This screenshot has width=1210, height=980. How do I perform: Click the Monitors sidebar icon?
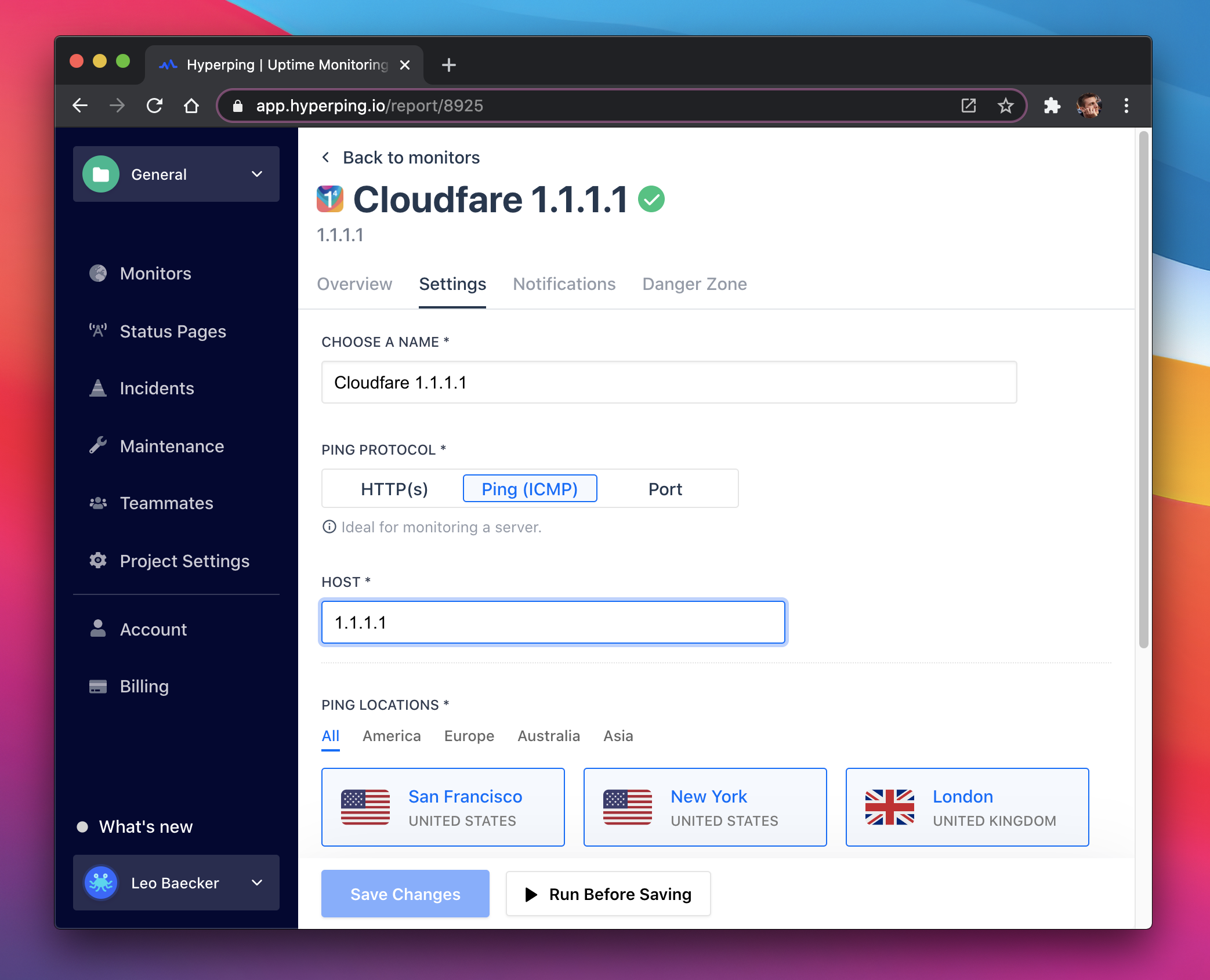coord(100,273)
